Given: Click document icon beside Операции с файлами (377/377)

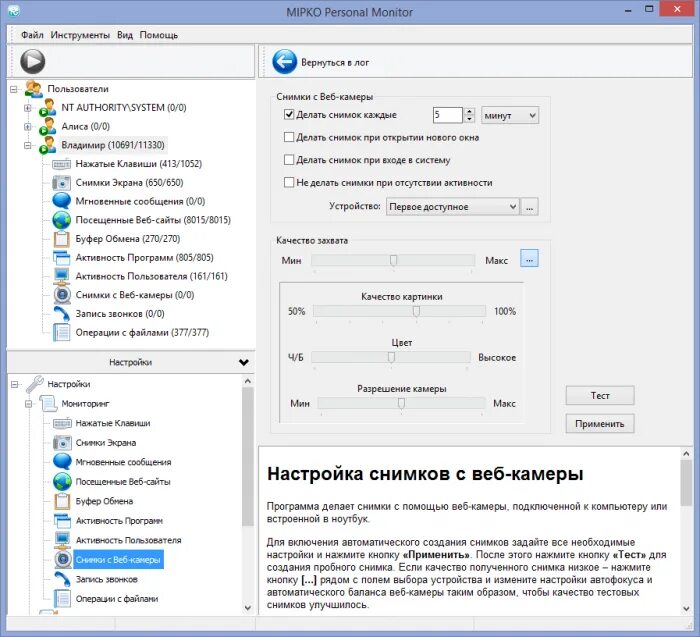Looking at the screenshot, I should pos(62,333).
